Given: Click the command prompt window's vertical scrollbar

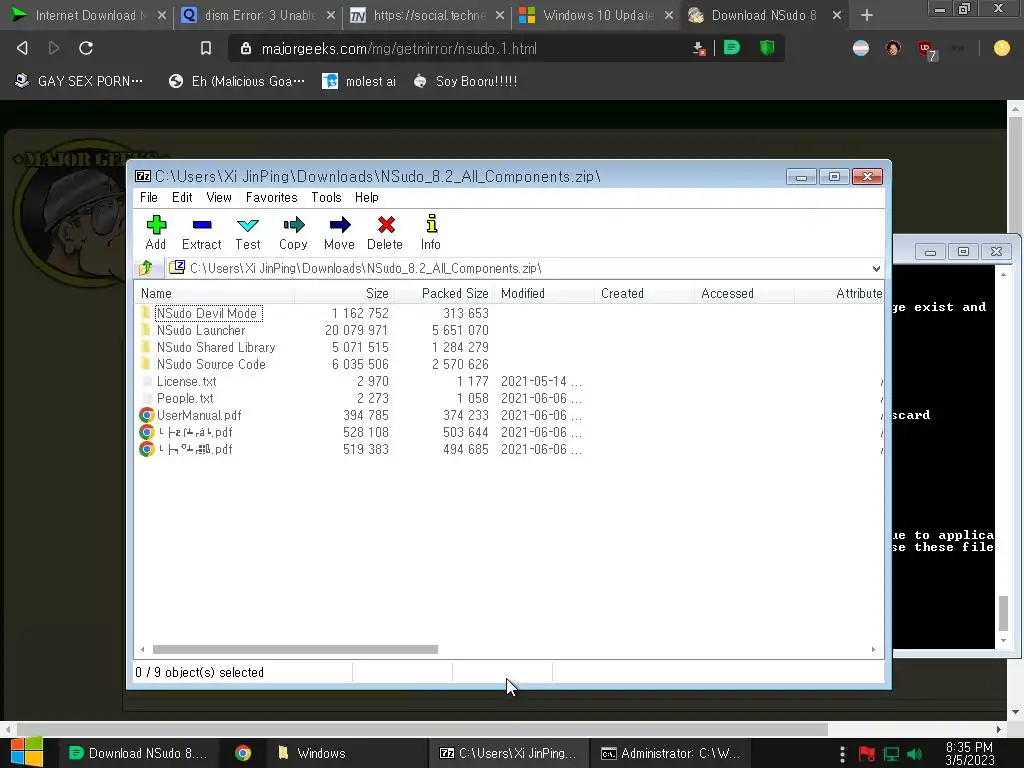Looking at the screenshot, I should (x=1003, y=457).
